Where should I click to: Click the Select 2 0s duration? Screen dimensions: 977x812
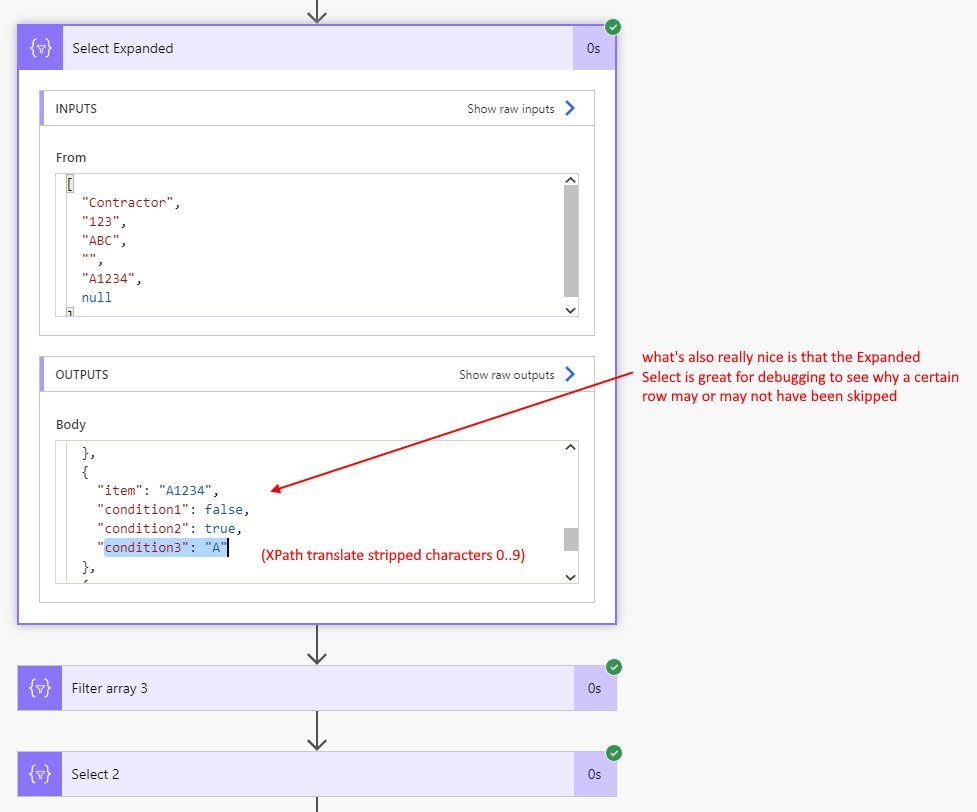click(594, 774)
